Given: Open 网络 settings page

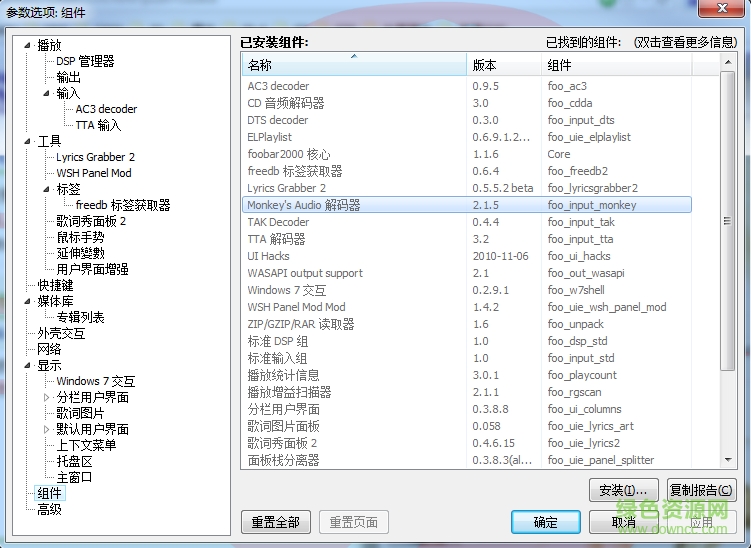Looking at the screenshot, I should pos(49,349).
